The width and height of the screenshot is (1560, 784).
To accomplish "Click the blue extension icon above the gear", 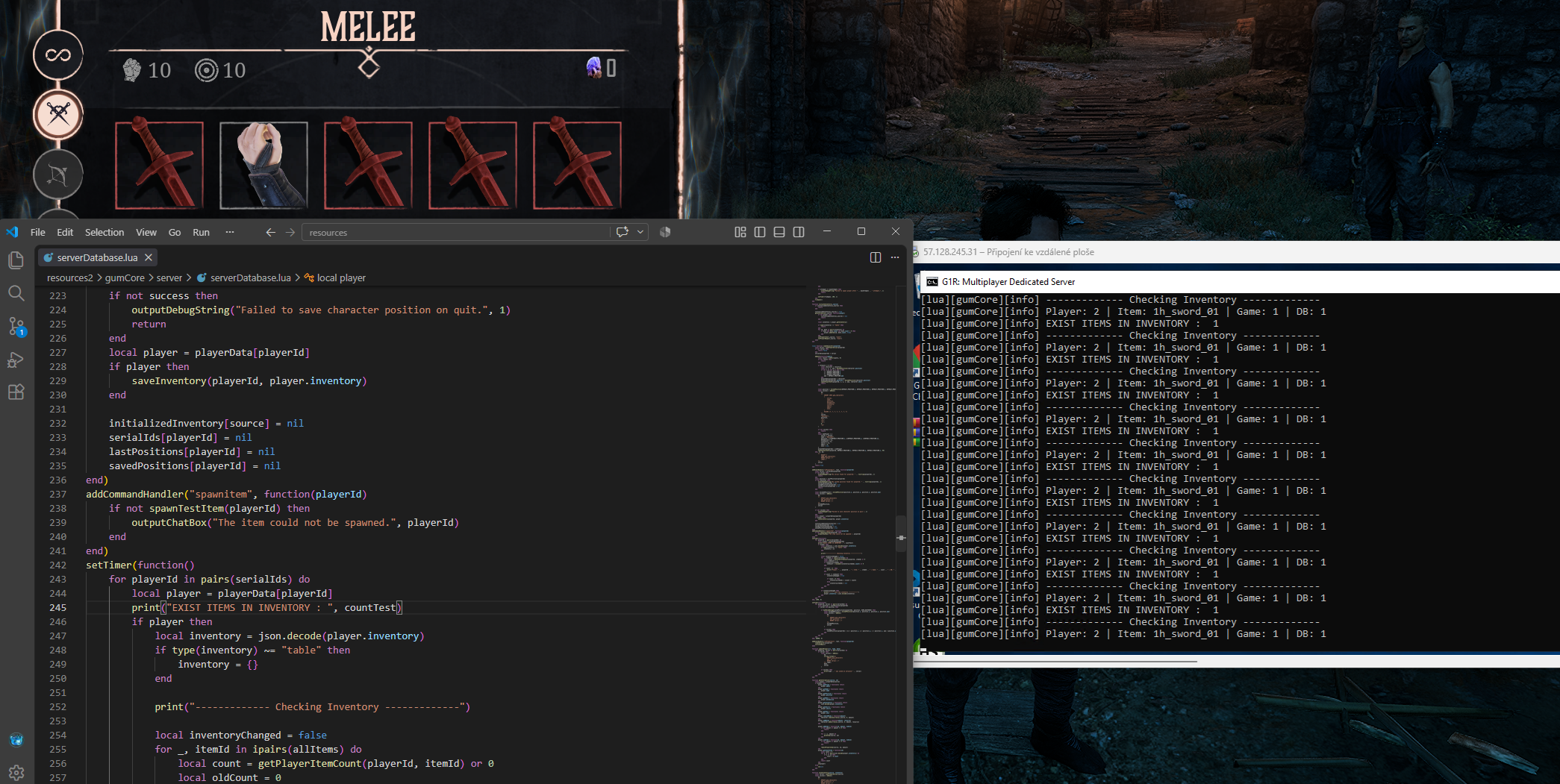I will (x=16, y=740).
